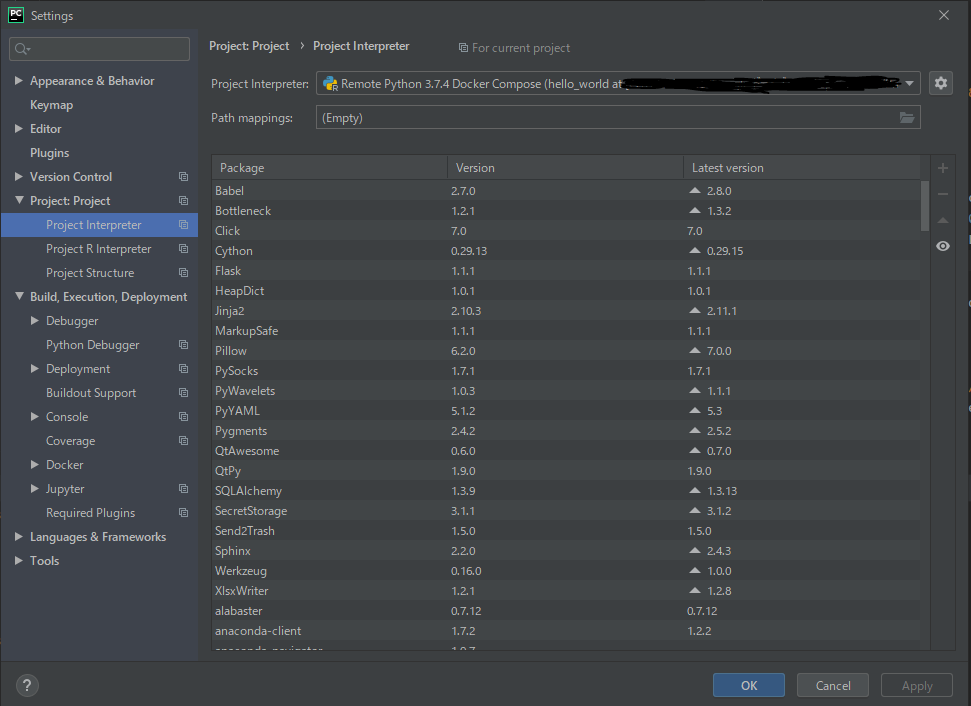The image size is (971, 706).
Task: Select the Cython package row
Action: [x=566, y=251]
